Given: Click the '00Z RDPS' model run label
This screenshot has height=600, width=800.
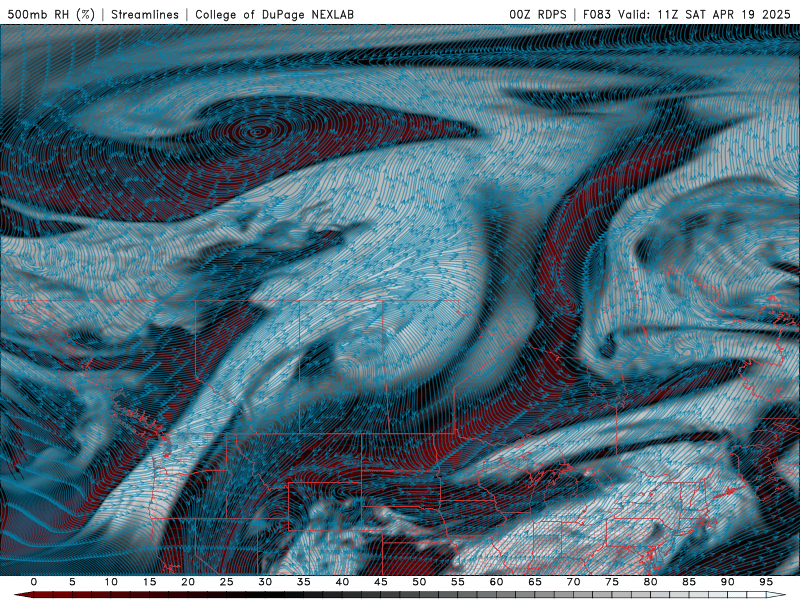Looking at the screenshot, I should point(538,14).
